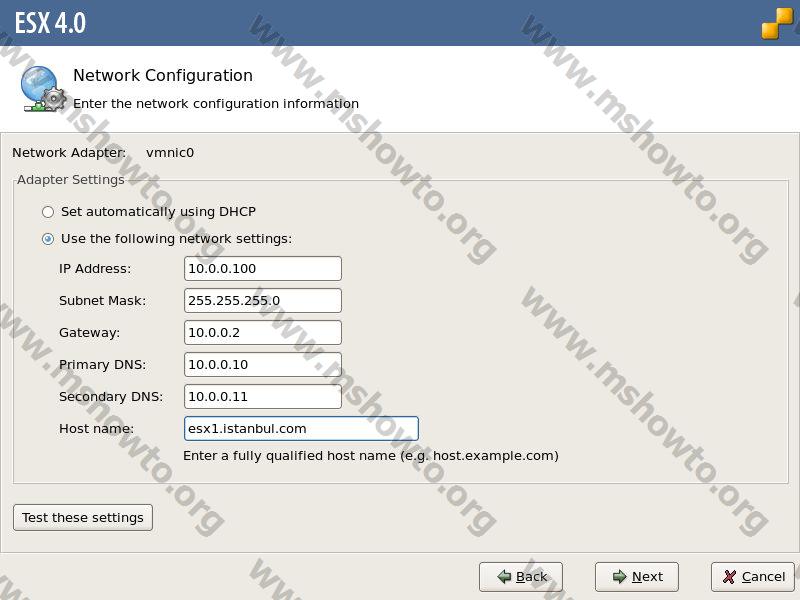
Task: Select 'Set automatically using DHCP' radio button
Action: click(x=48, y=212)
